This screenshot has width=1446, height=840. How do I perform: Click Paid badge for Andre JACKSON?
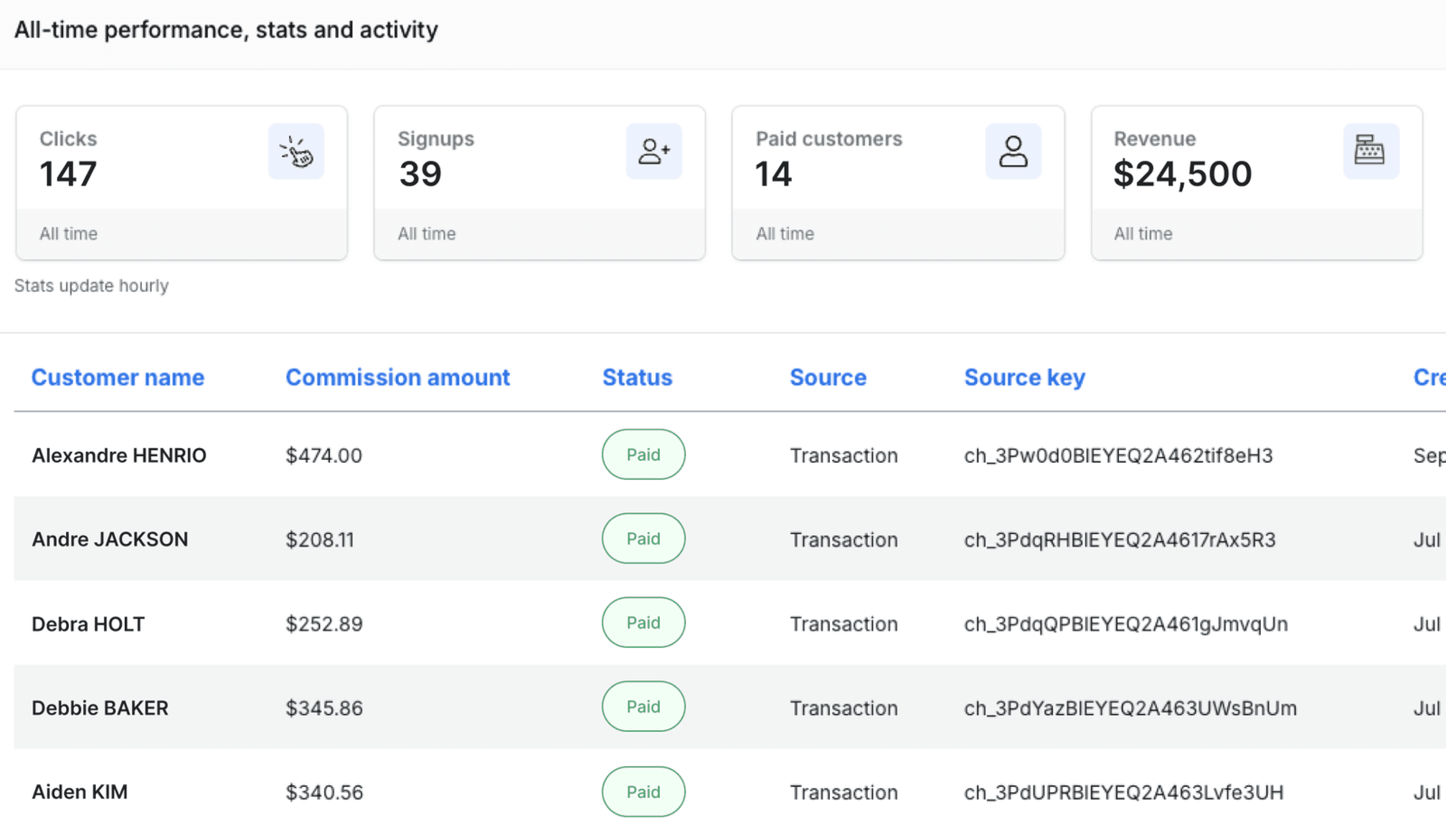click(x=643, y=539)
